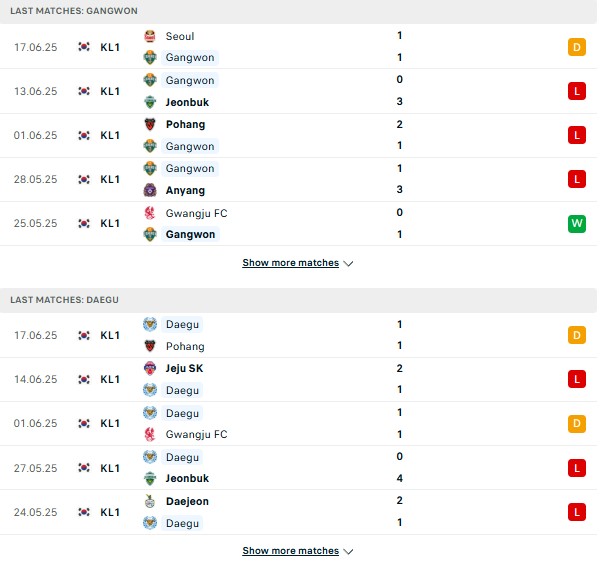The width and height of the screenshot is (600, 573).
Task: Click chevron beside Daegu's Show more matches
Action: coord(348,552)
